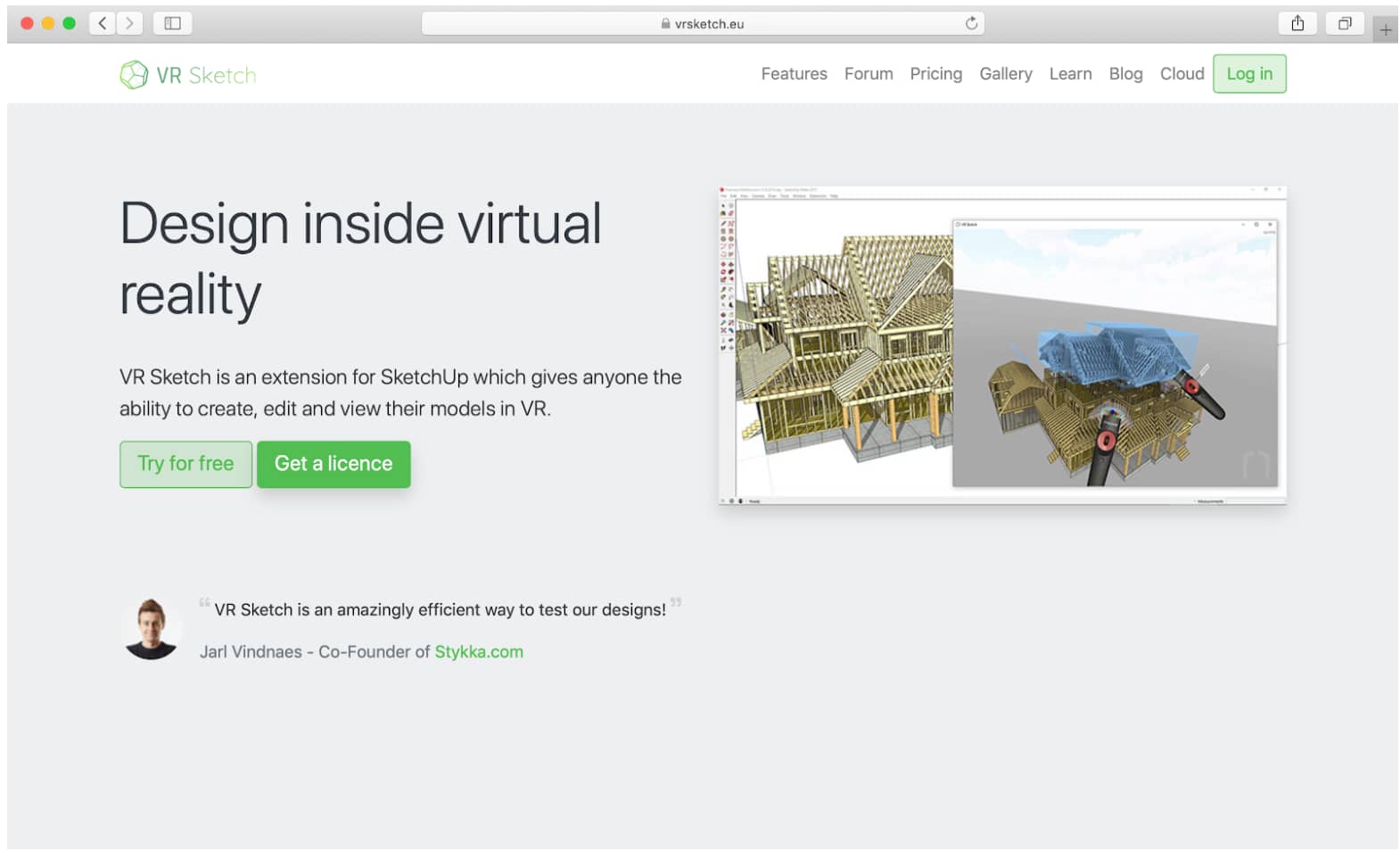This screenshot has width=1400, height=860.
Task: Go forward with Safari's forward arrow
Action: (130, 23)
